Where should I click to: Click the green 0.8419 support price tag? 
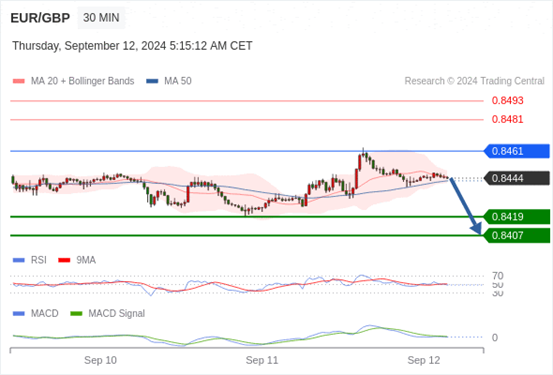click(517, 217)
